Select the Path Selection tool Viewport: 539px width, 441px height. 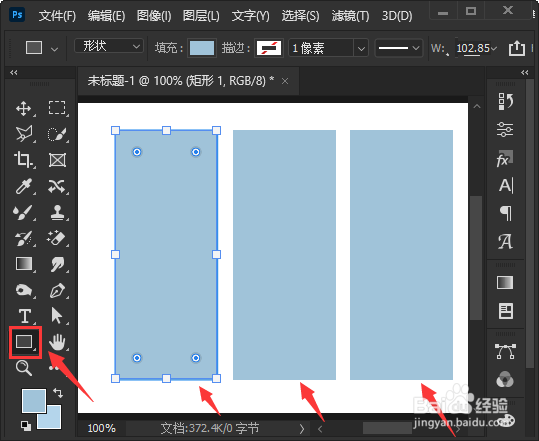(57, 316)
